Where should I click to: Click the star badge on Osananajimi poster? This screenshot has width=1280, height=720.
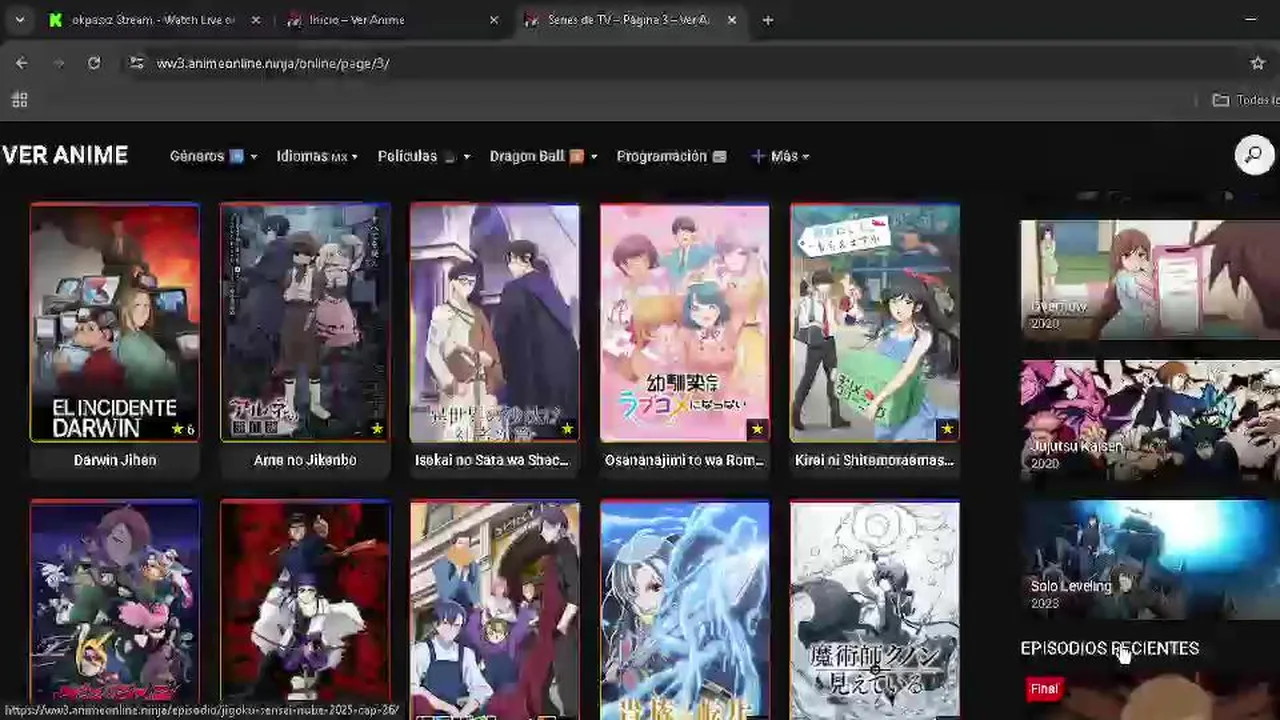(757, 429)
